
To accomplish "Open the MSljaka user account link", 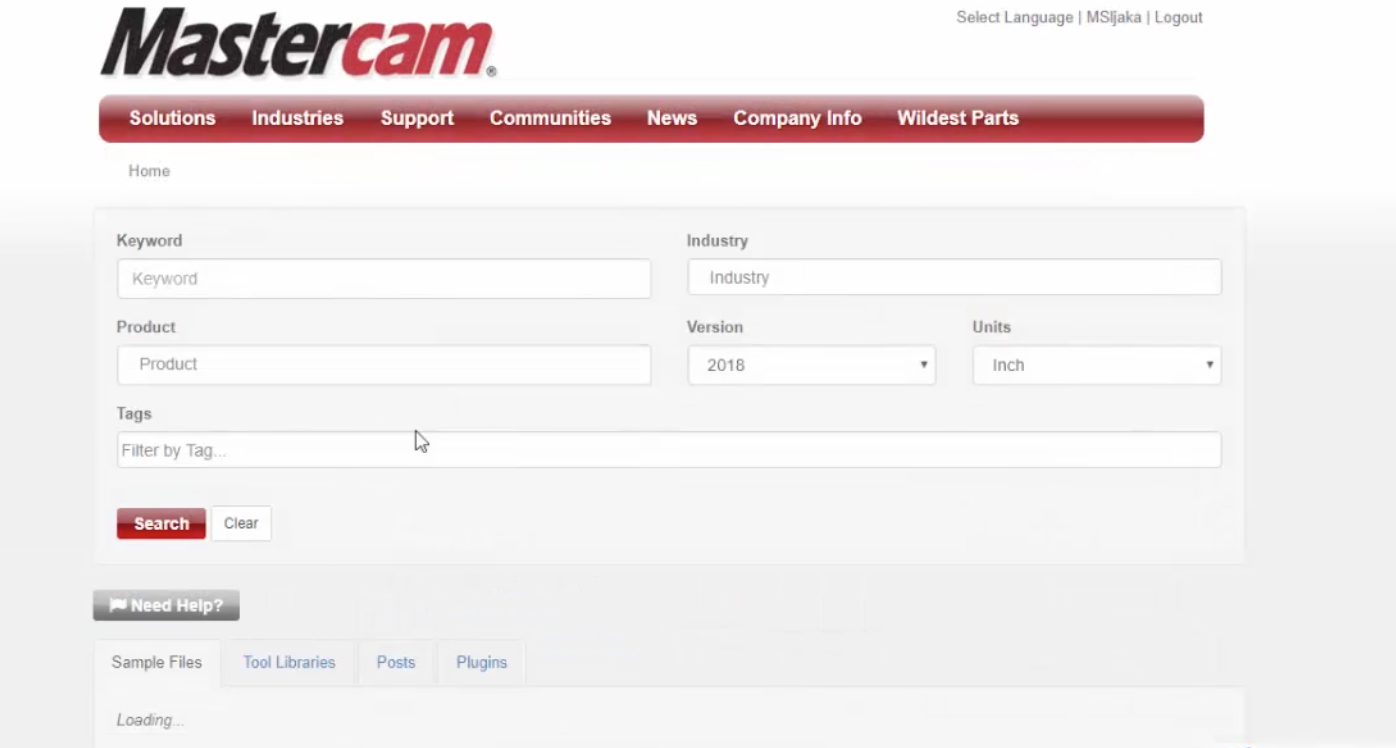I will point(1114,17).
